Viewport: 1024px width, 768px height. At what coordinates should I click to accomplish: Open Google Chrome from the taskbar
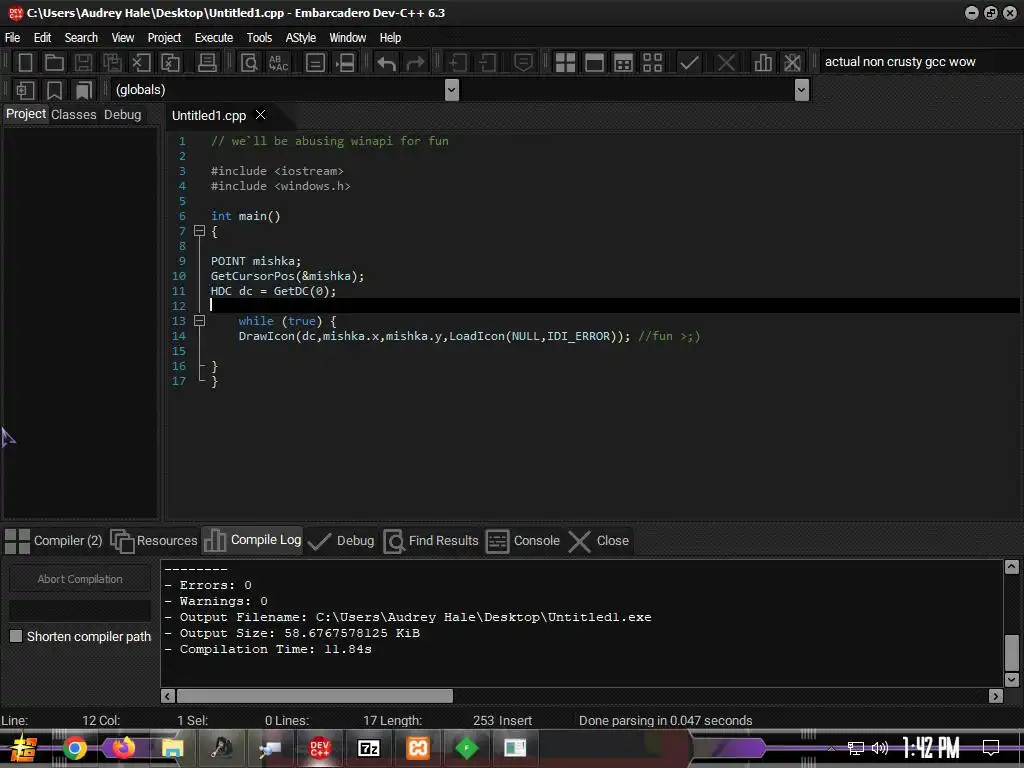click(x=74, y=748)
